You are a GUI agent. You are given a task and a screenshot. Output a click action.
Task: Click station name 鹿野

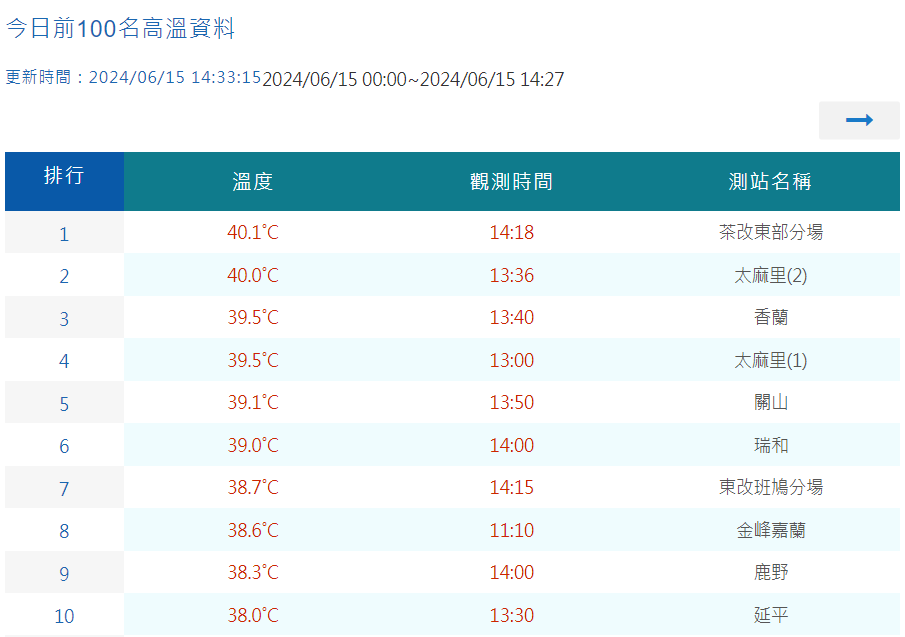pyautogui.click(x=771, y=572)
